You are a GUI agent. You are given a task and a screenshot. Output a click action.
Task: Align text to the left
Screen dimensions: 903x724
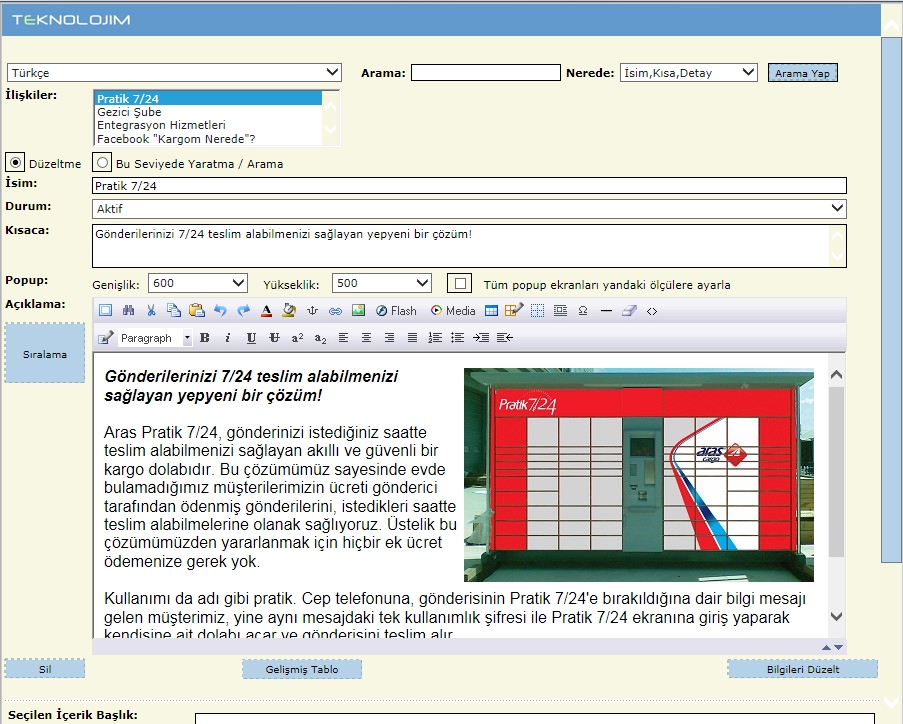(x=343, y=338)
